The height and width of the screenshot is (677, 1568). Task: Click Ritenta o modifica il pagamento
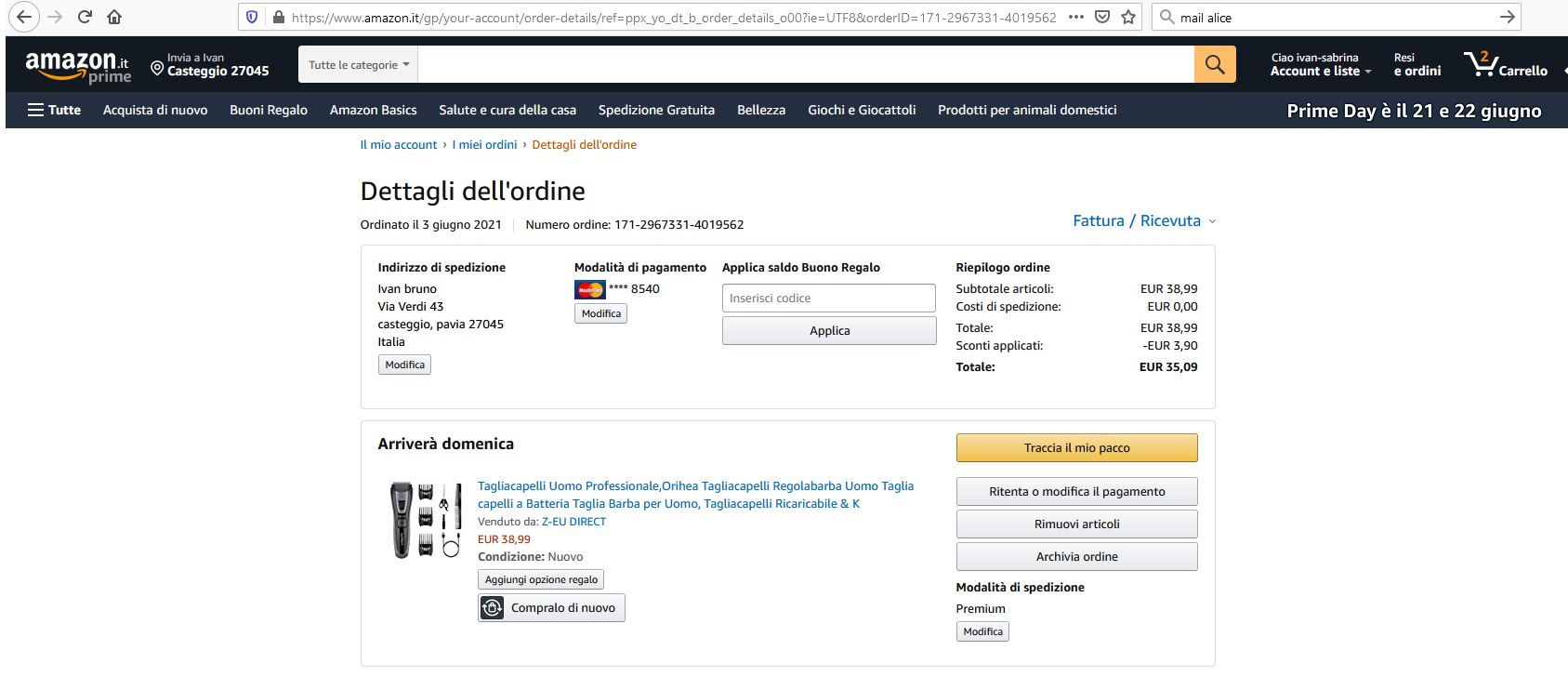click(x=1076, y=492)
